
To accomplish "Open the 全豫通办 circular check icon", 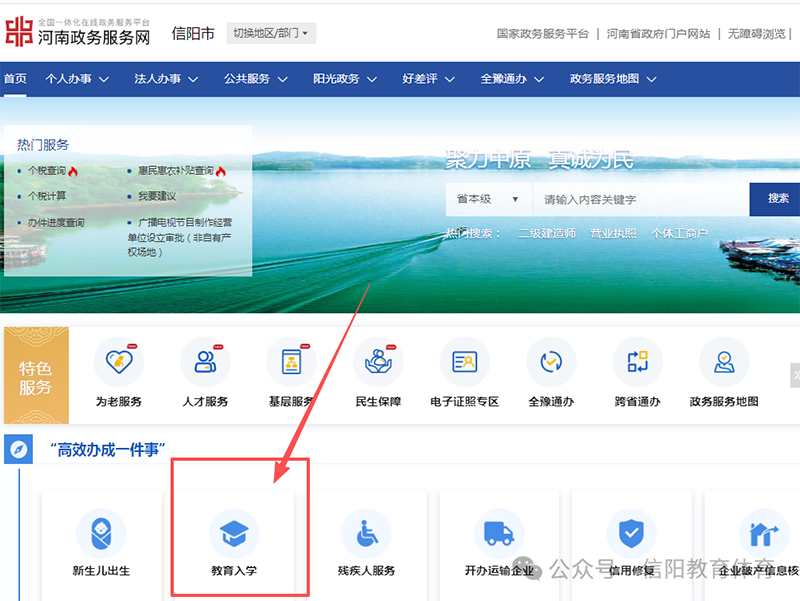I will coord(551,362).
